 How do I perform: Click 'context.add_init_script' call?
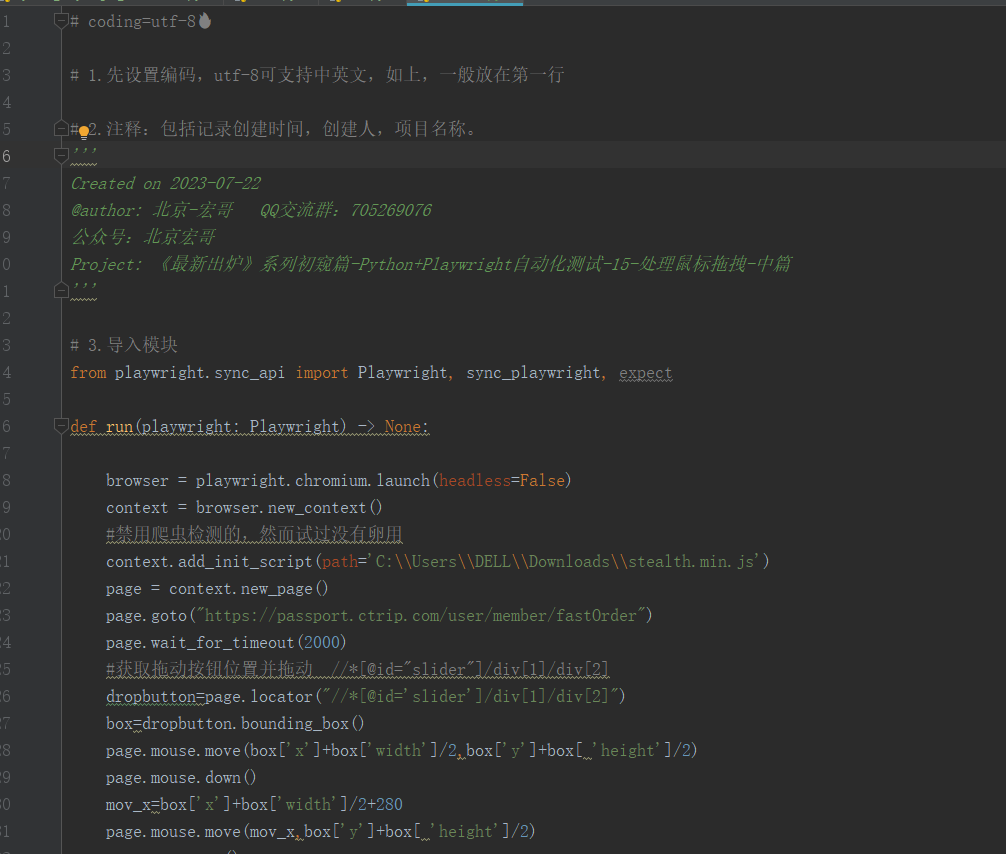point(209,561)
